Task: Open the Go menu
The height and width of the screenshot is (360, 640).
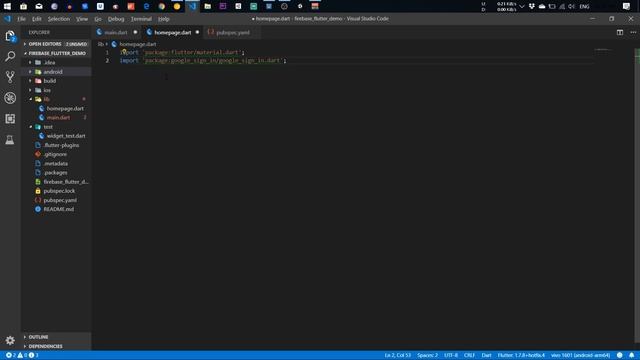Action: click(98, 19)
